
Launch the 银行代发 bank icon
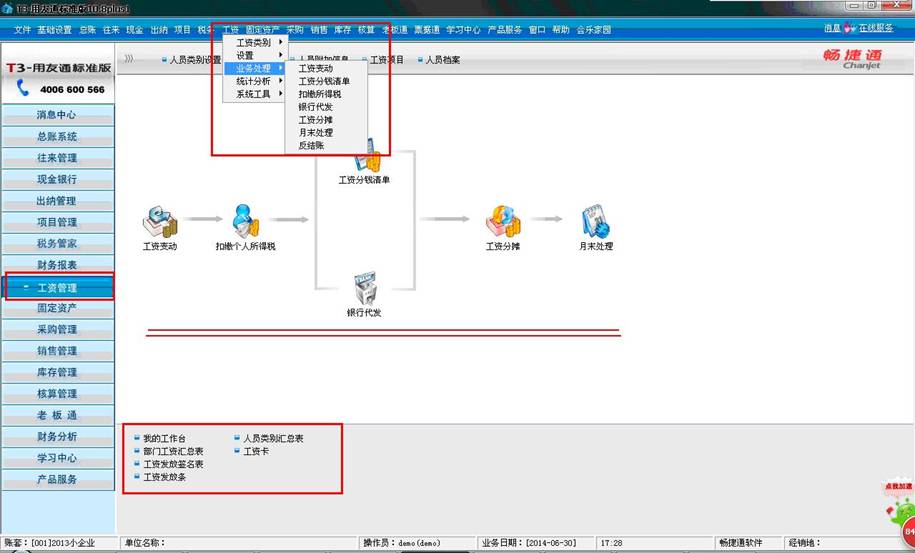tap(364, 288)
